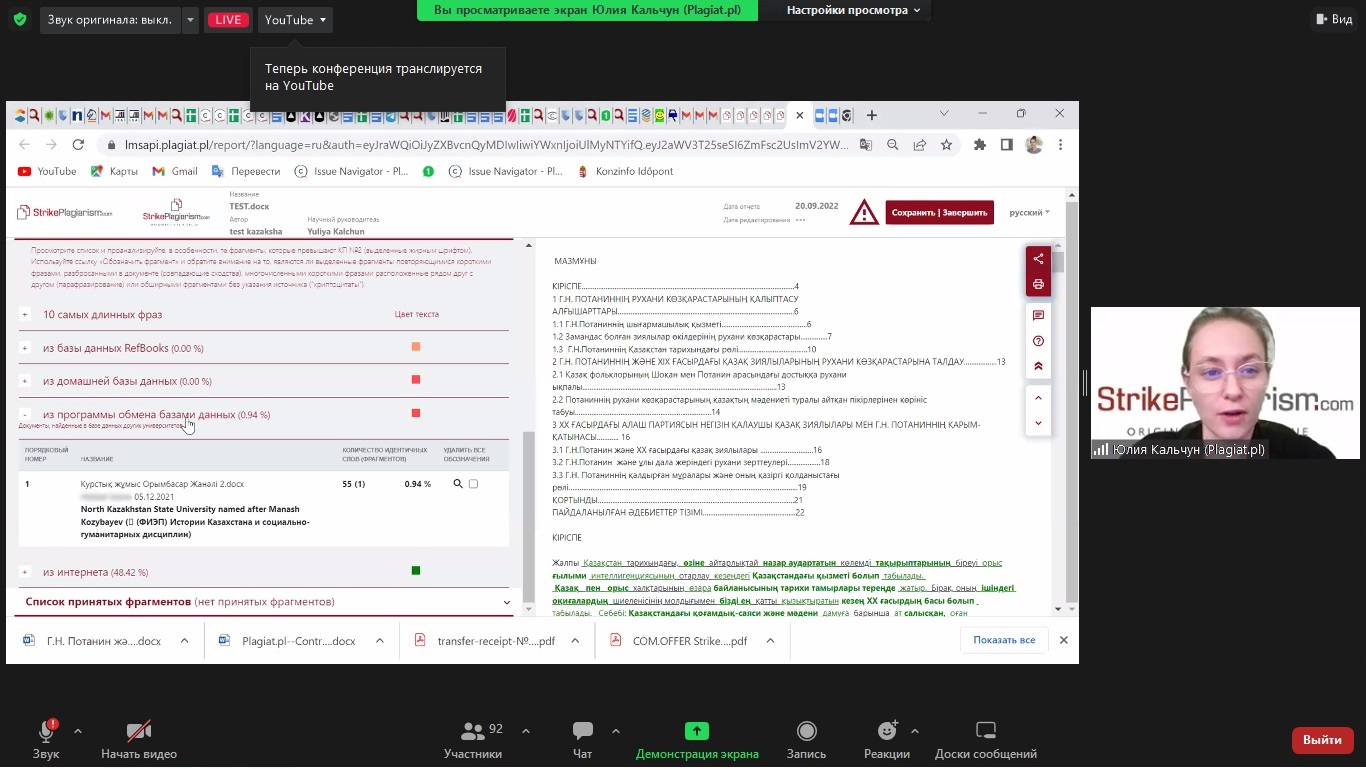This screenshot has height=769, width=1366.
Task: Click red swatch for 'из домашней базы данных'
Action: click(x=416, y=380)
